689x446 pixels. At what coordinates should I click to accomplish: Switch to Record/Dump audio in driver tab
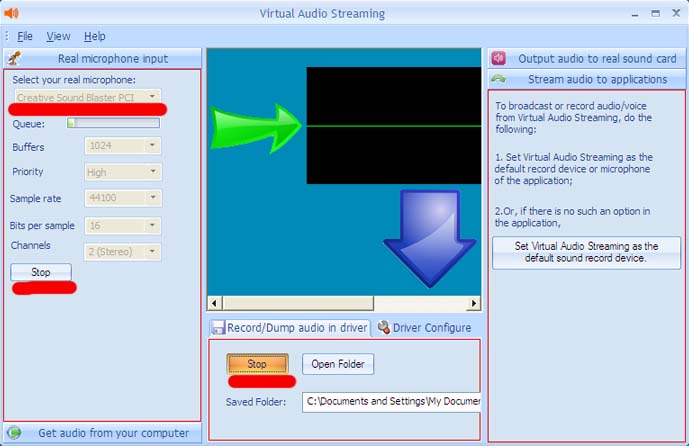290,328
